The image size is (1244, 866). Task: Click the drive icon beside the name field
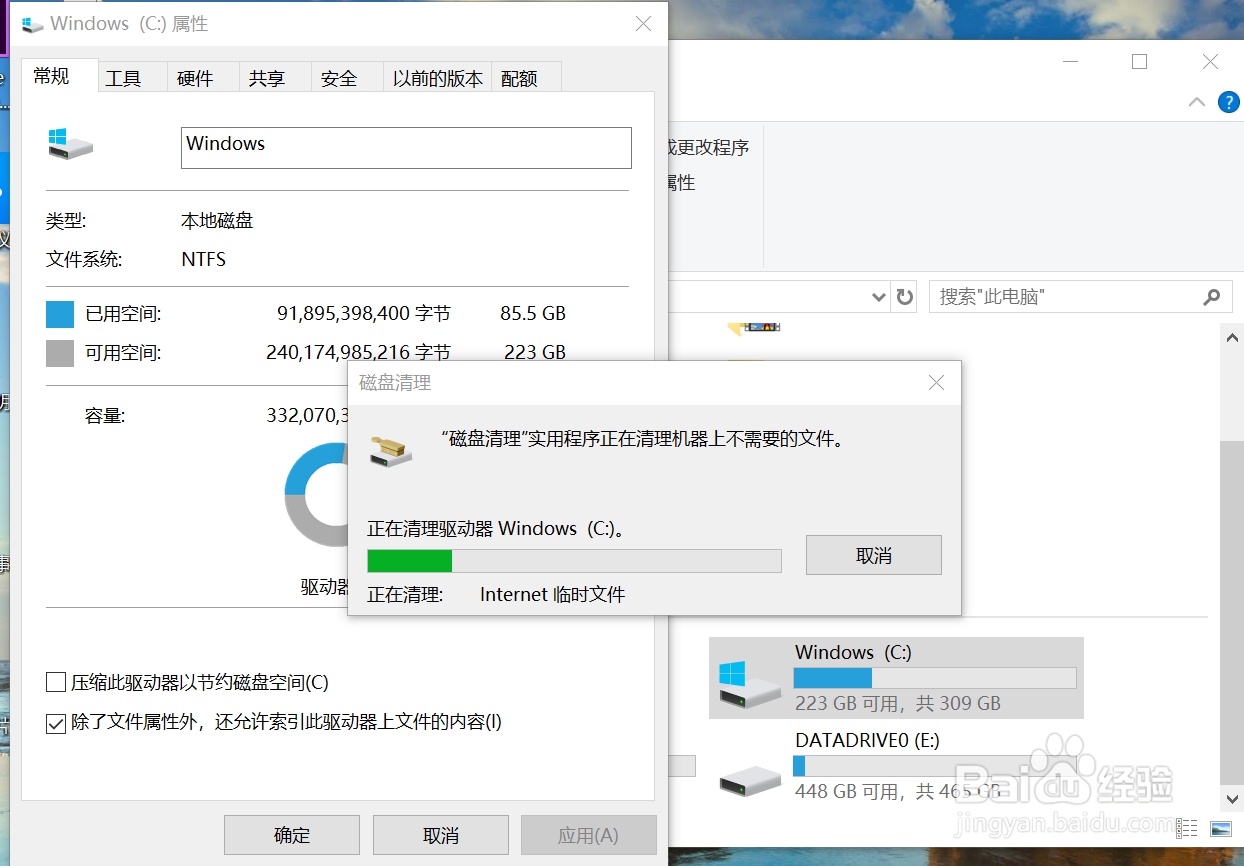tap(70, 143)
